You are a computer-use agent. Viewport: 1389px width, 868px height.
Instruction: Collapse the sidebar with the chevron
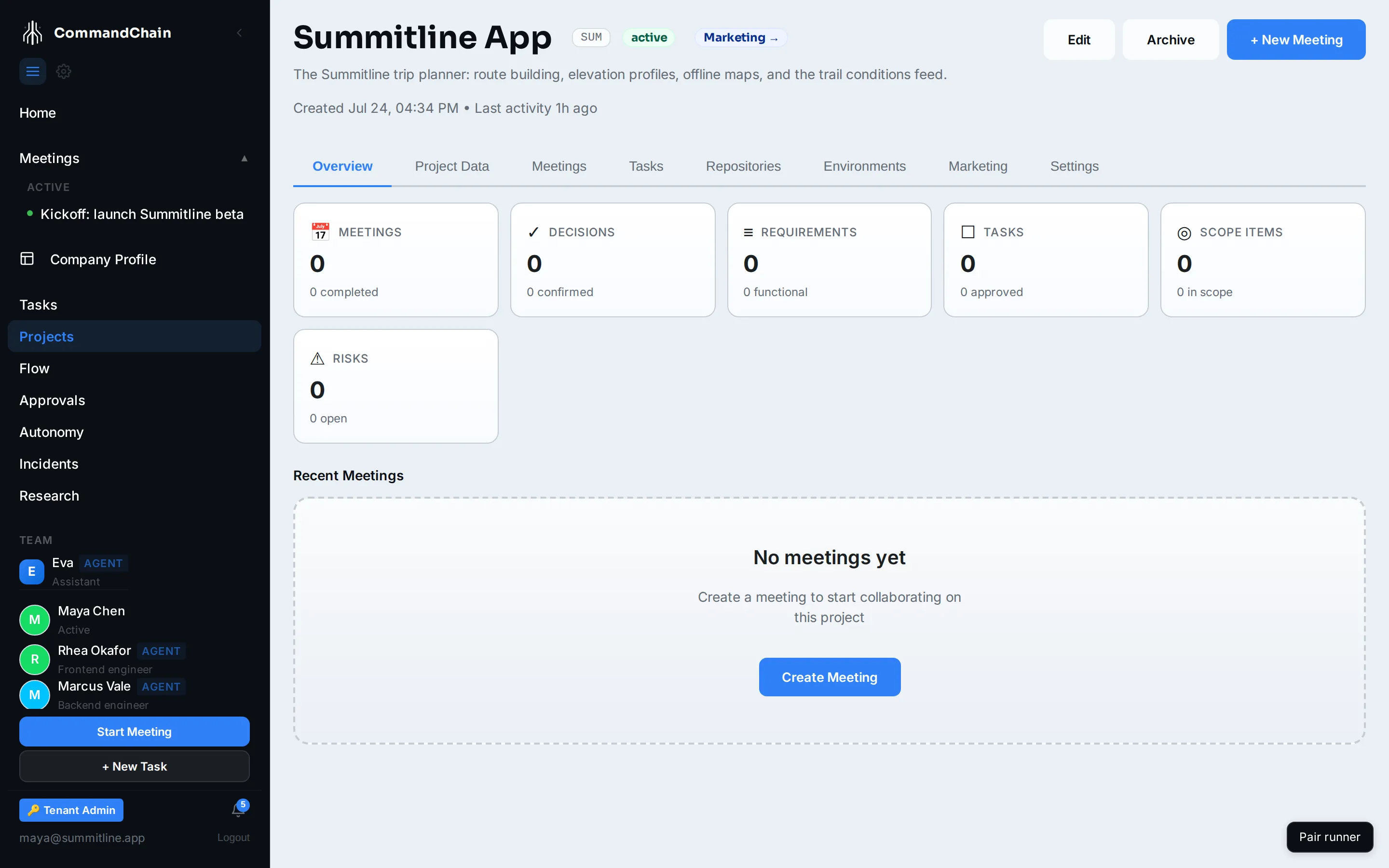point(239,33)
